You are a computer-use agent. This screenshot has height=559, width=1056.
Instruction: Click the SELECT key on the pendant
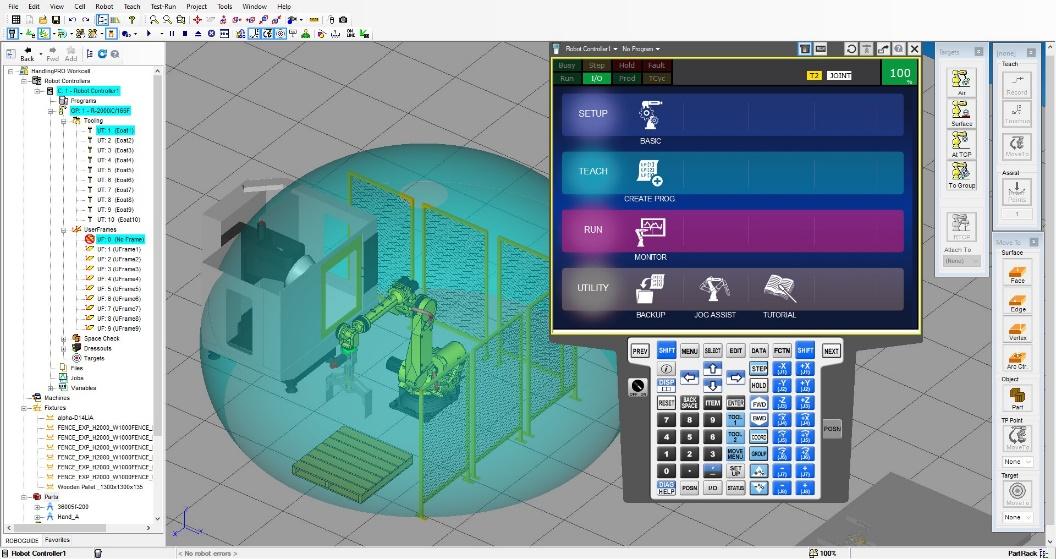point(713,351)
